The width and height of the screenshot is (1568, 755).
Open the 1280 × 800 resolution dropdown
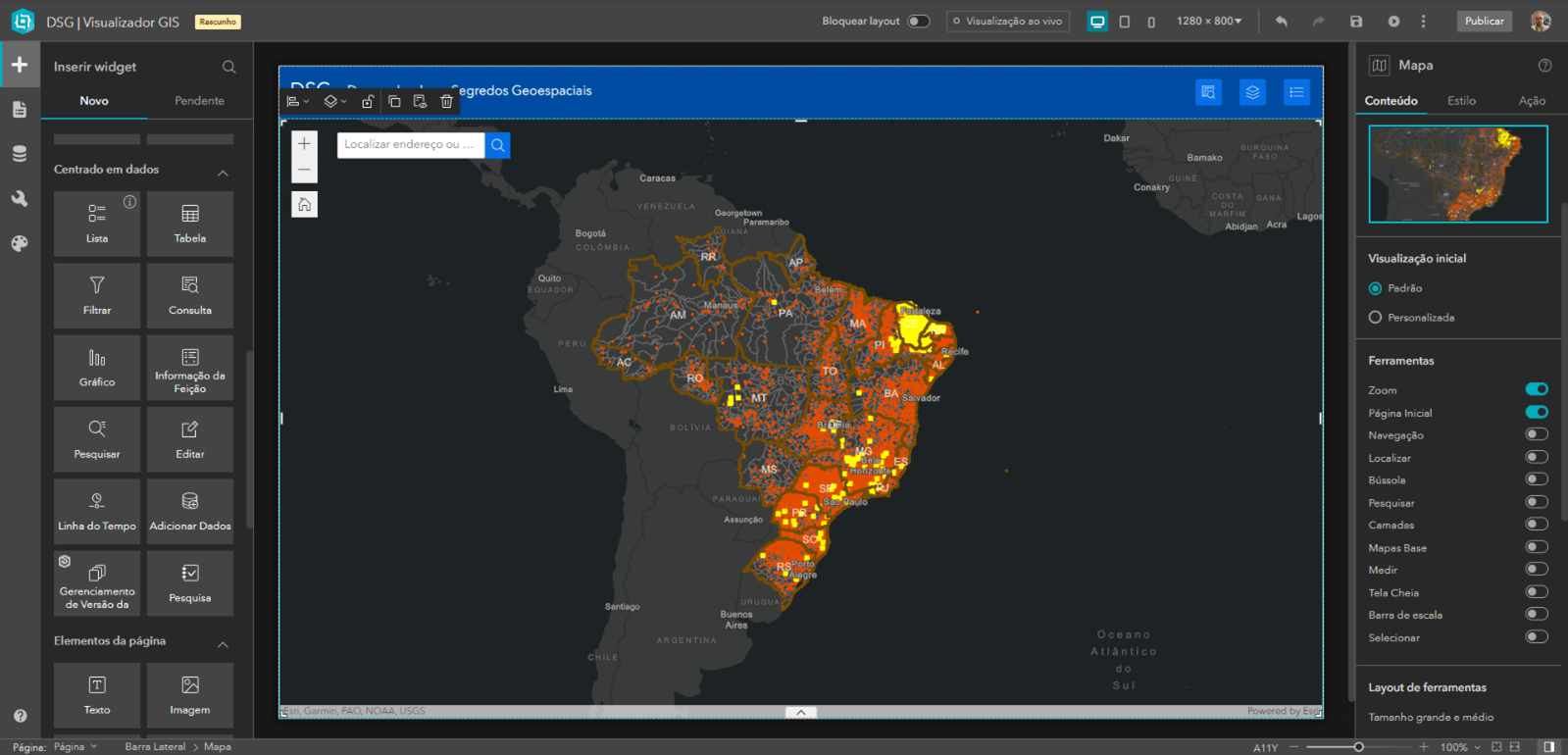coord(1209,22)
